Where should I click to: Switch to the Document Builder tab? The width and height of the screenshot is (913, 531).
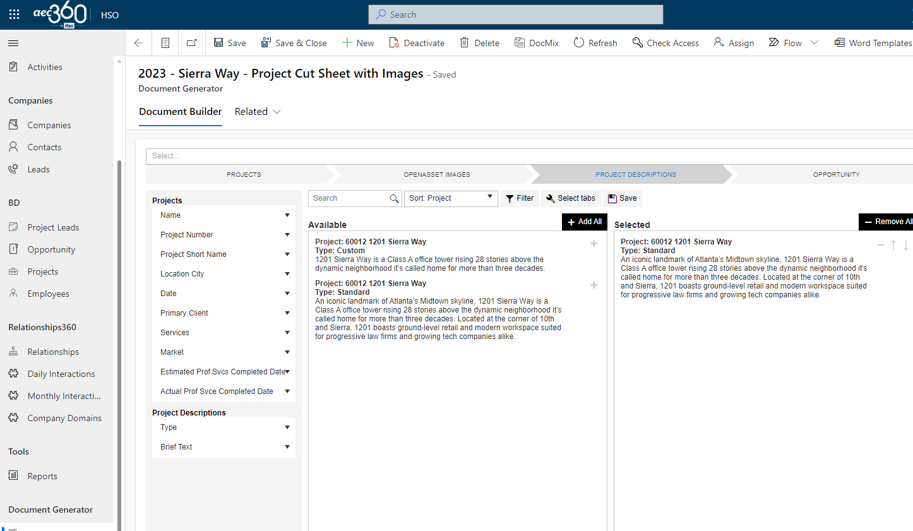coord(181,112)
